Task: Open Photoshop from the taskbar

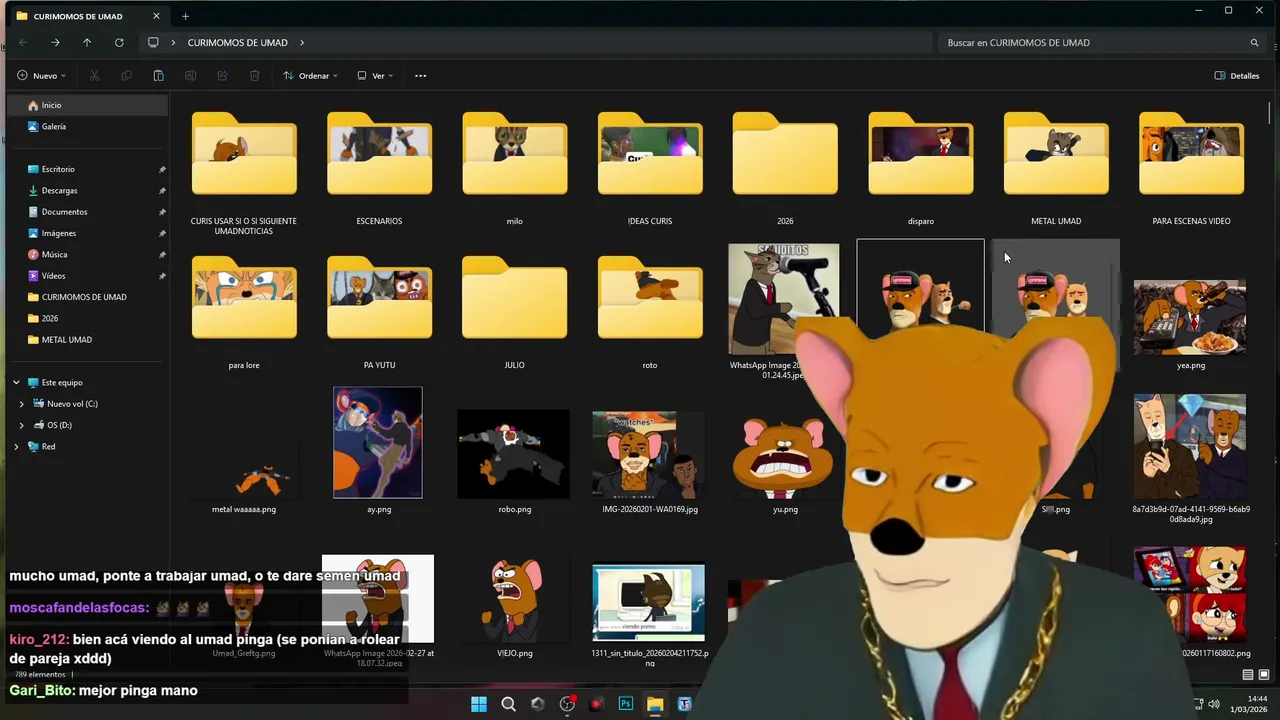Action: pos(626,704)
